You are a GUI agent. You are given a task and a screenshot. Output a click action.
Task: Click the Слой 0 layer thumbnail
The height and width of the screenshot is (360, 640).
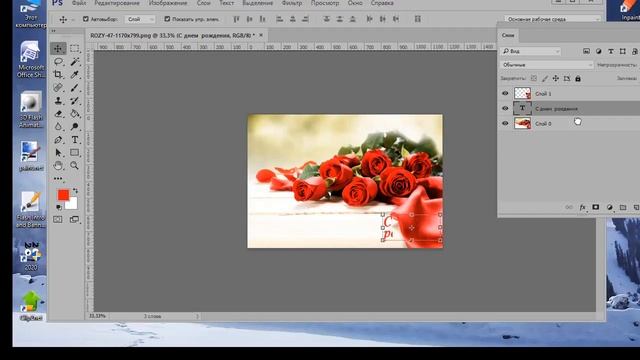(522, 123)
